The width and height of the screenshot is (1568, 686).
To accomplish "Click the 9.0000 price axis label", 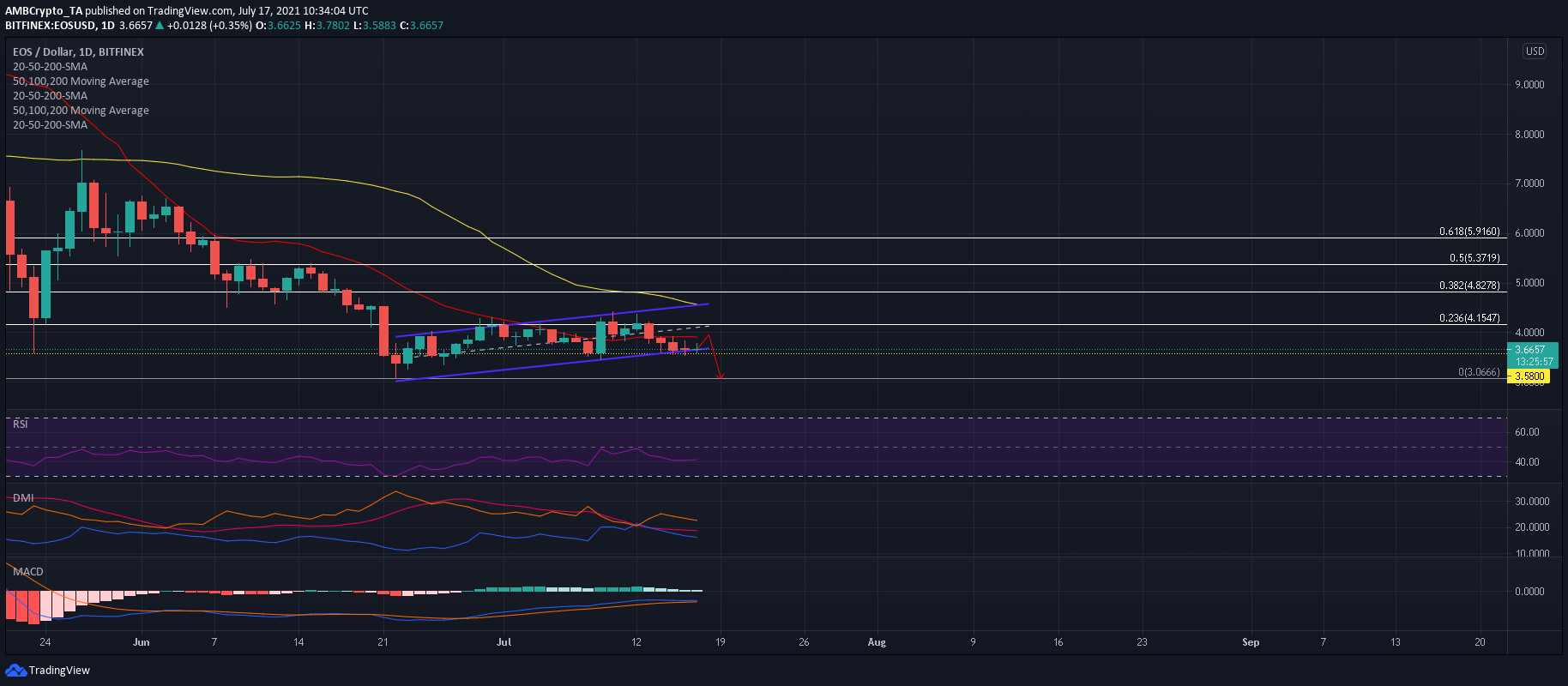I will tap(1529, 85).
